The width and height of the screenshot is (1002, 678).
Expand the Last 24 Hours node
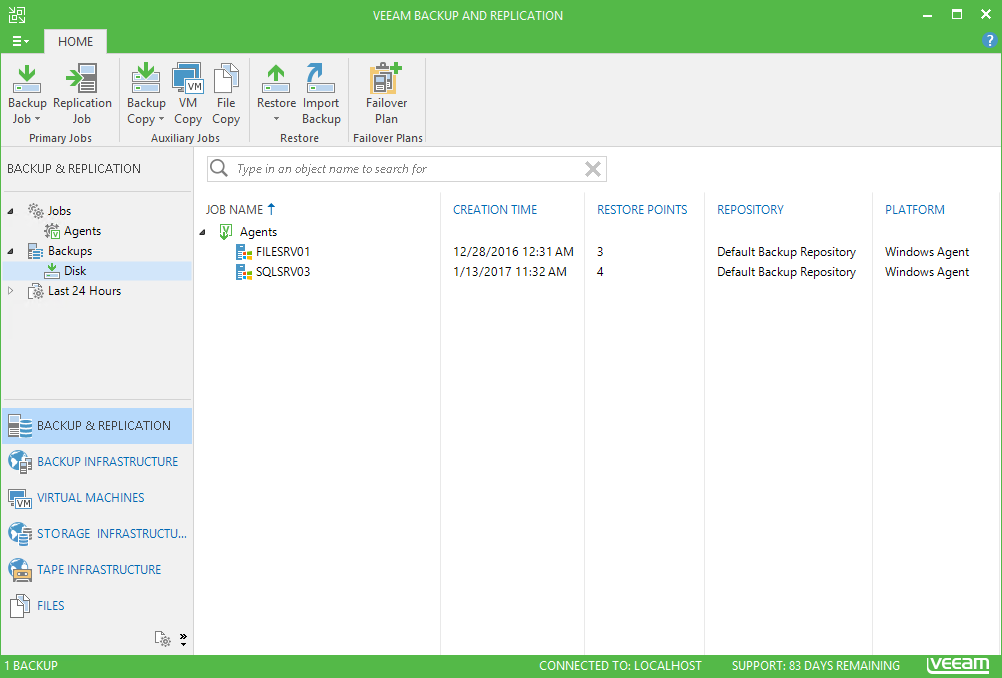click(x=10, y=291)
